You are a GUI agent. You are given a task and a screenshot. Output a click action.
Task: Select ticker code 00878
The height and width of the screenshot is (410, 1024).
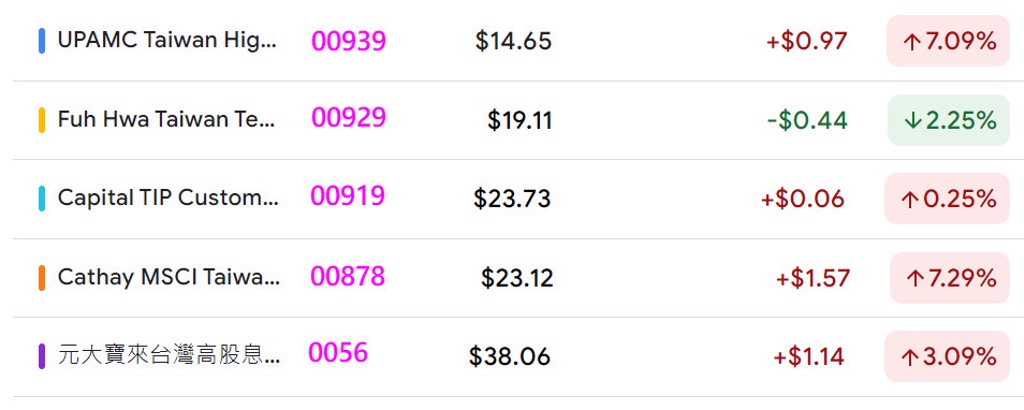pos(347,276)
